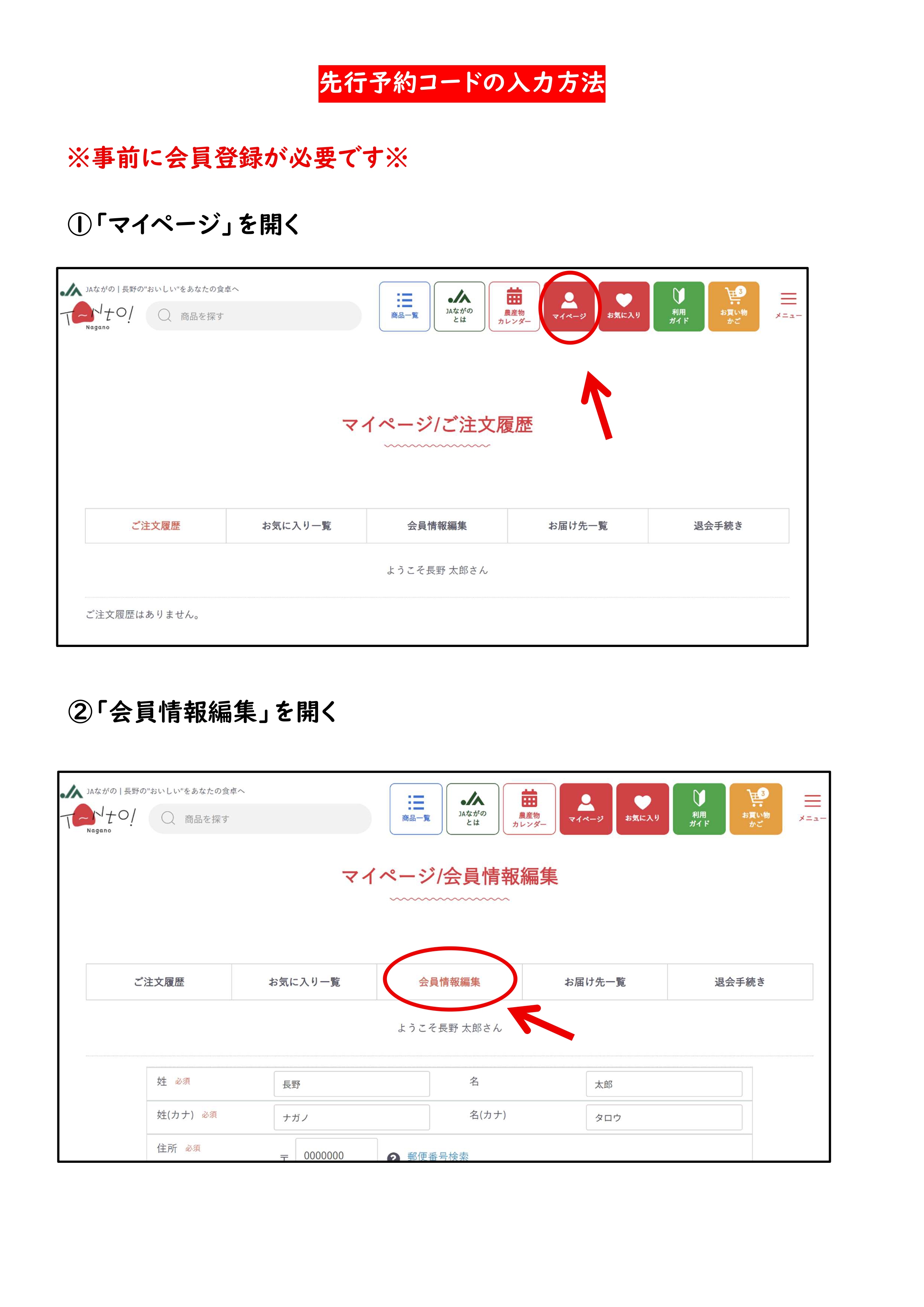Click the 郵便番号検索 link

coord(438,1155)
